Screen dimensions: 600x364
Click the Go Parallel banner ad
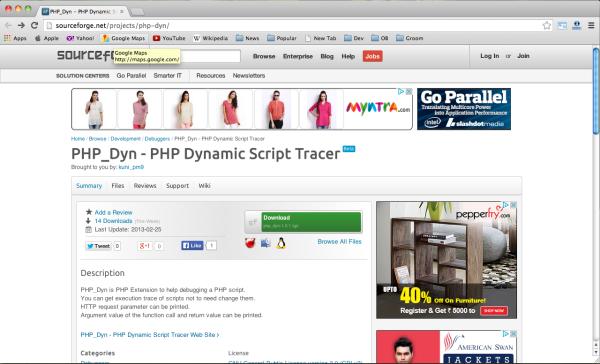464,109
